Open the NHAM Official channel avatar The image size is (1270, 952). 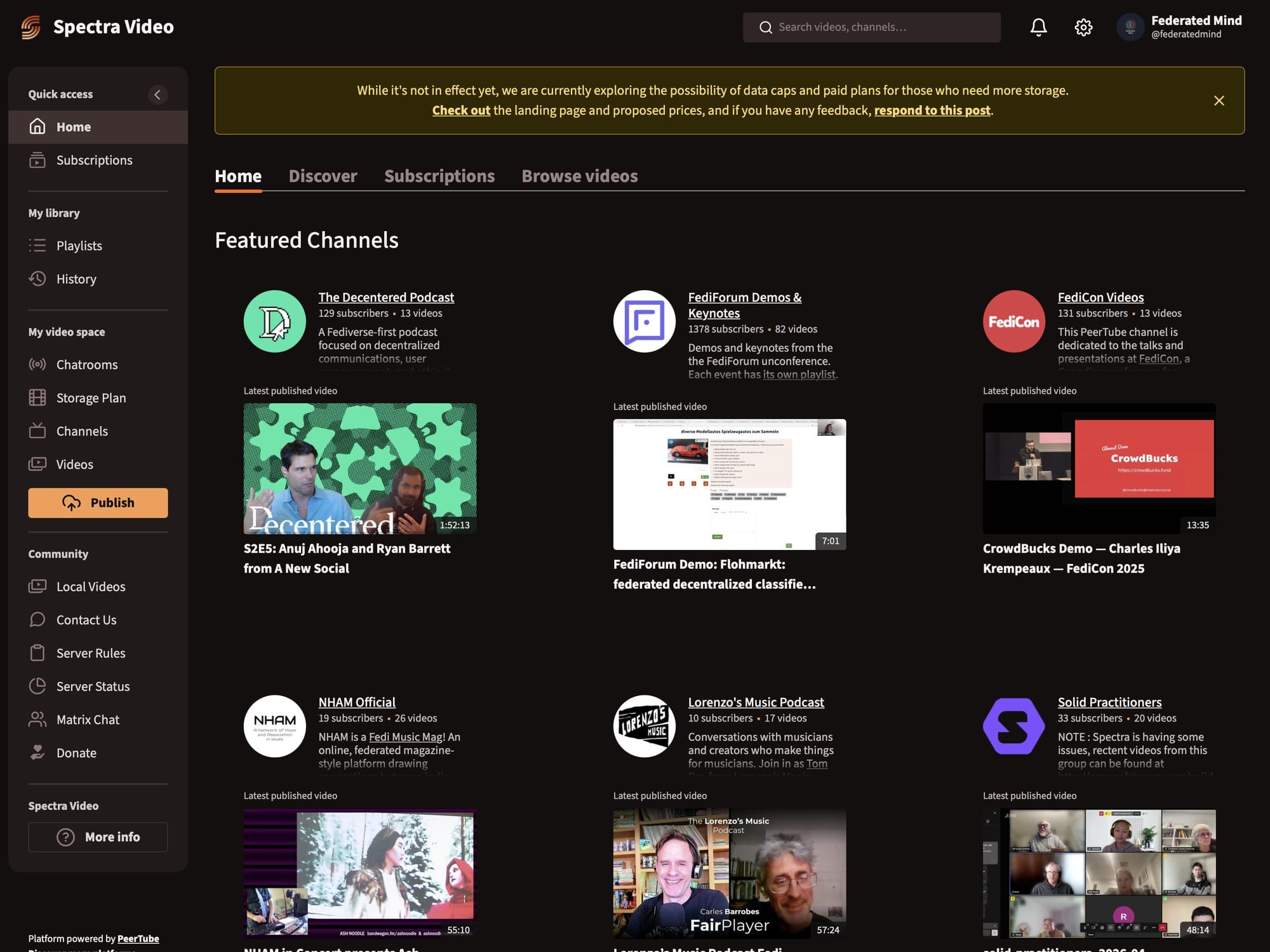pos(275,726)
